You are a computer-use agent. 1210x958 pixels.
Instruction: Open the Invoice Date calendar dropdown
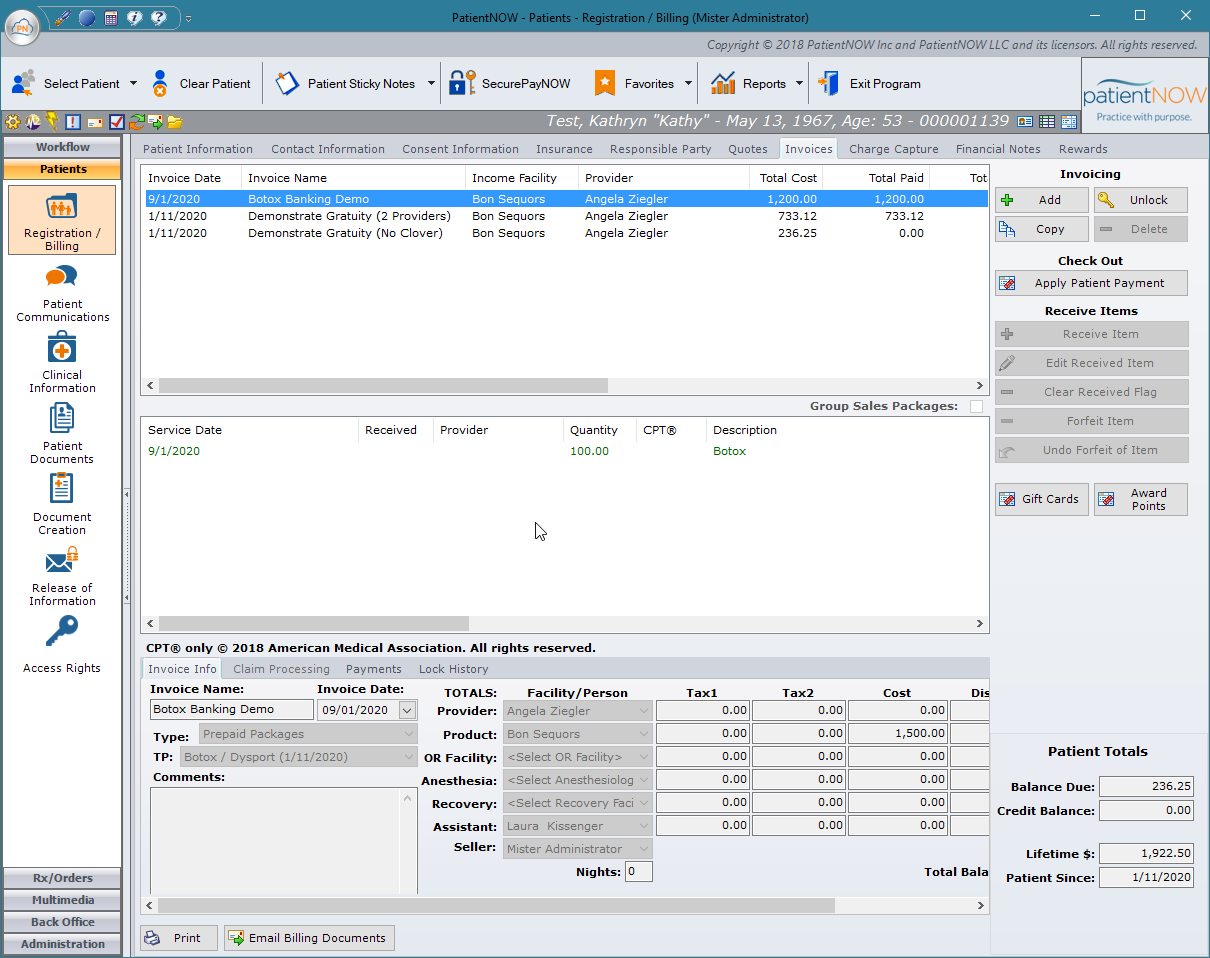coord(406,710)
